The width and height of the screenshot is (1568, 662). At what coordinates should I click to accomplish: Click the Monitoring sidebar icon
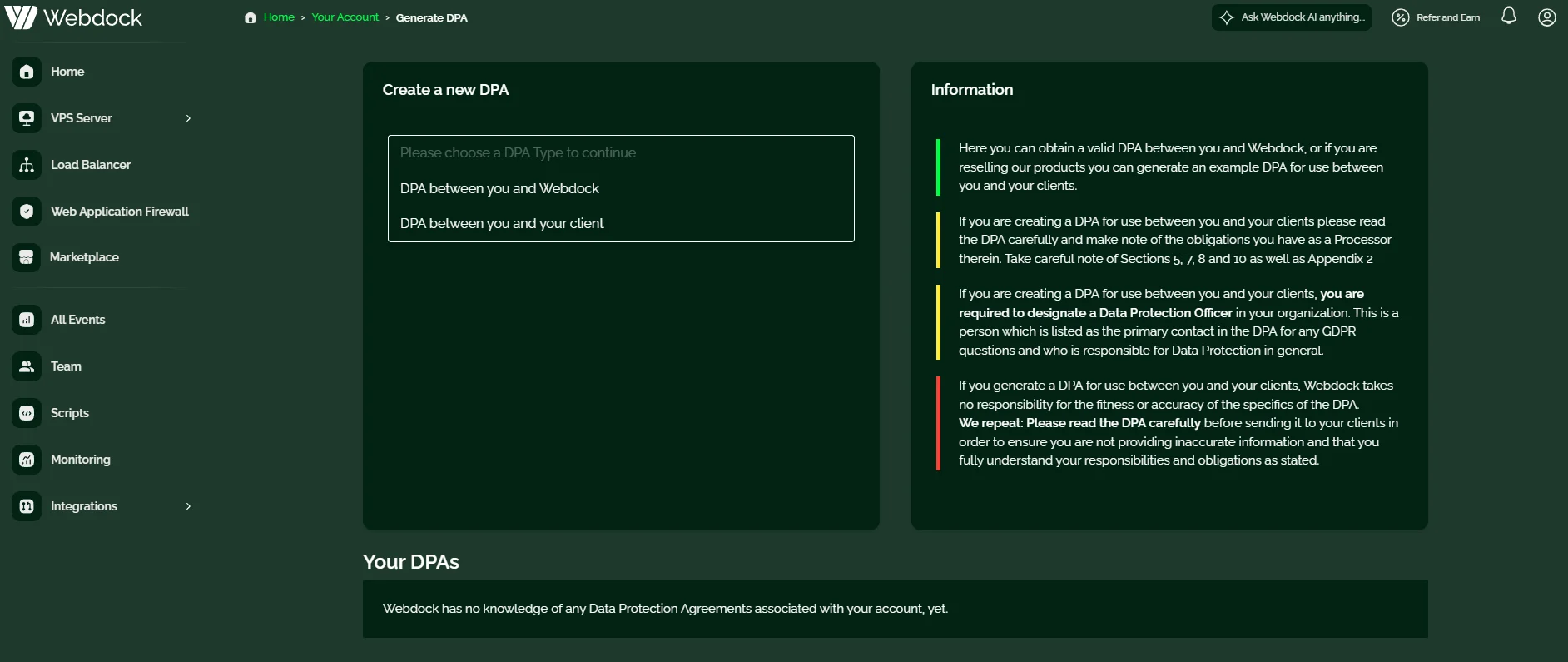[27, 460]
